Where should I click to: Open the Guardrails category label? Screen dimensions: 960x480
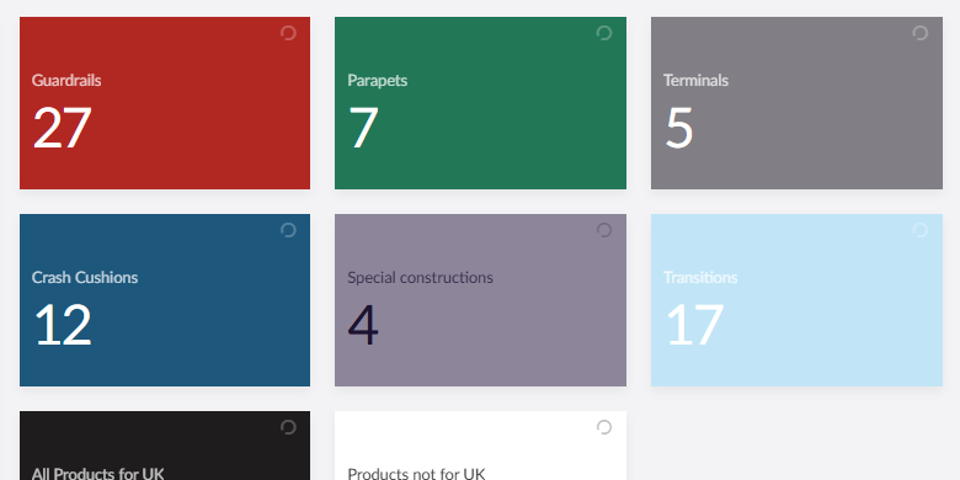tap(66, 80)
